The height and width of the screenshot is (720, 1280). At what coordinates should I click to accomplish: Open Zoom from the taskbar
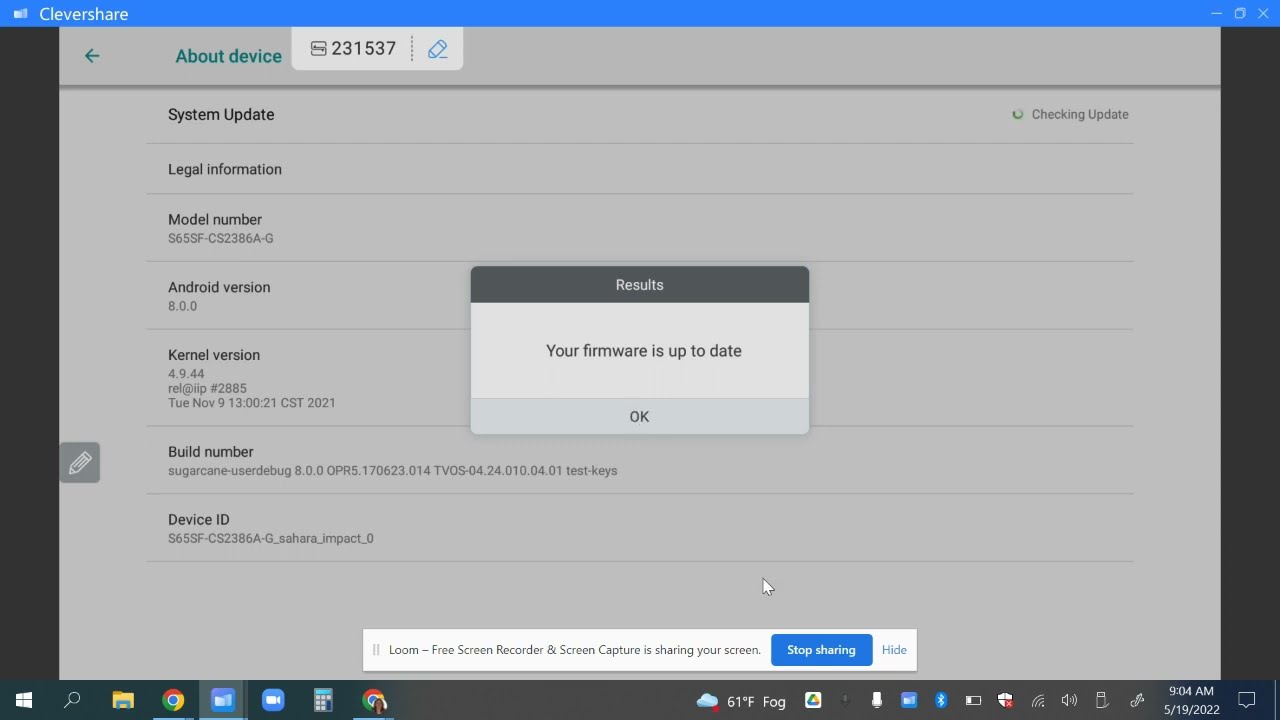(x=273, y=700)
